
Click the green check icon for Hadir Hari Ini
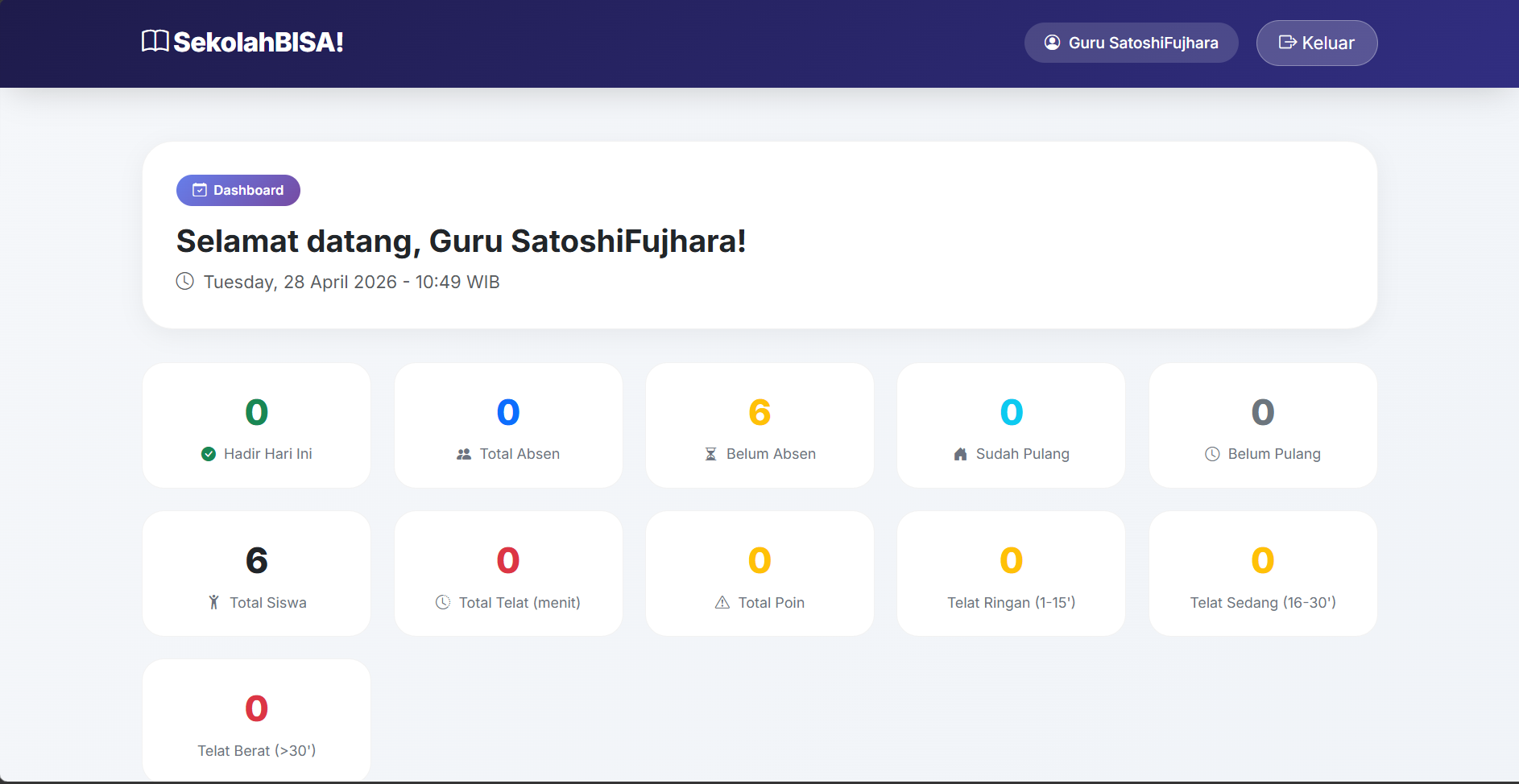pos(209,454)
